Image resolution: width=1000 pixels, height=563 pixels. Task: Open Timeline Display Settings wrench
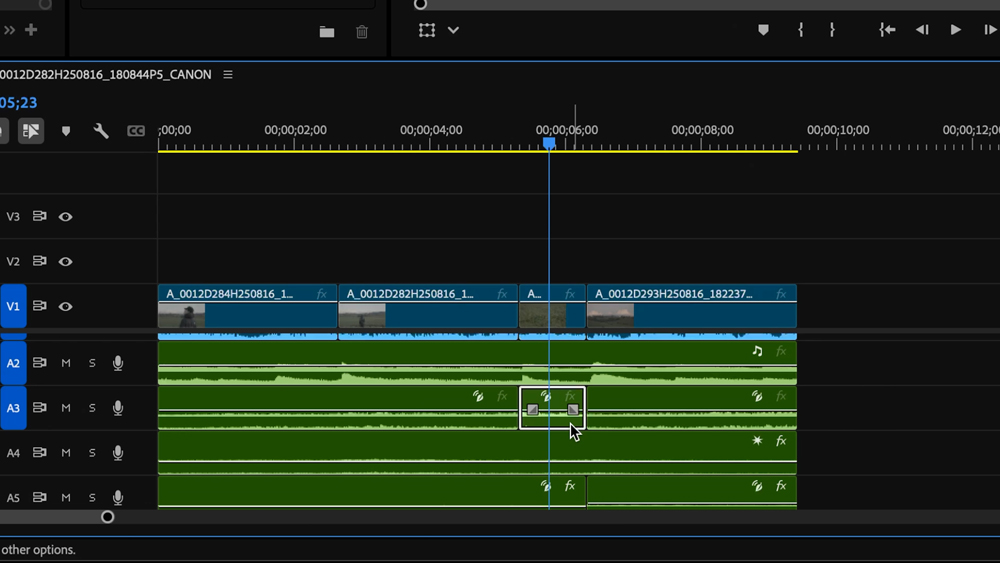point(101,131)
